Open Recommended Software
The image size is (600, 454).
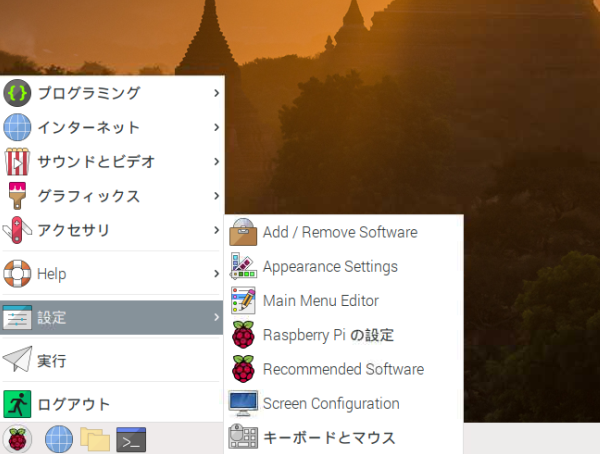point(344,369)
